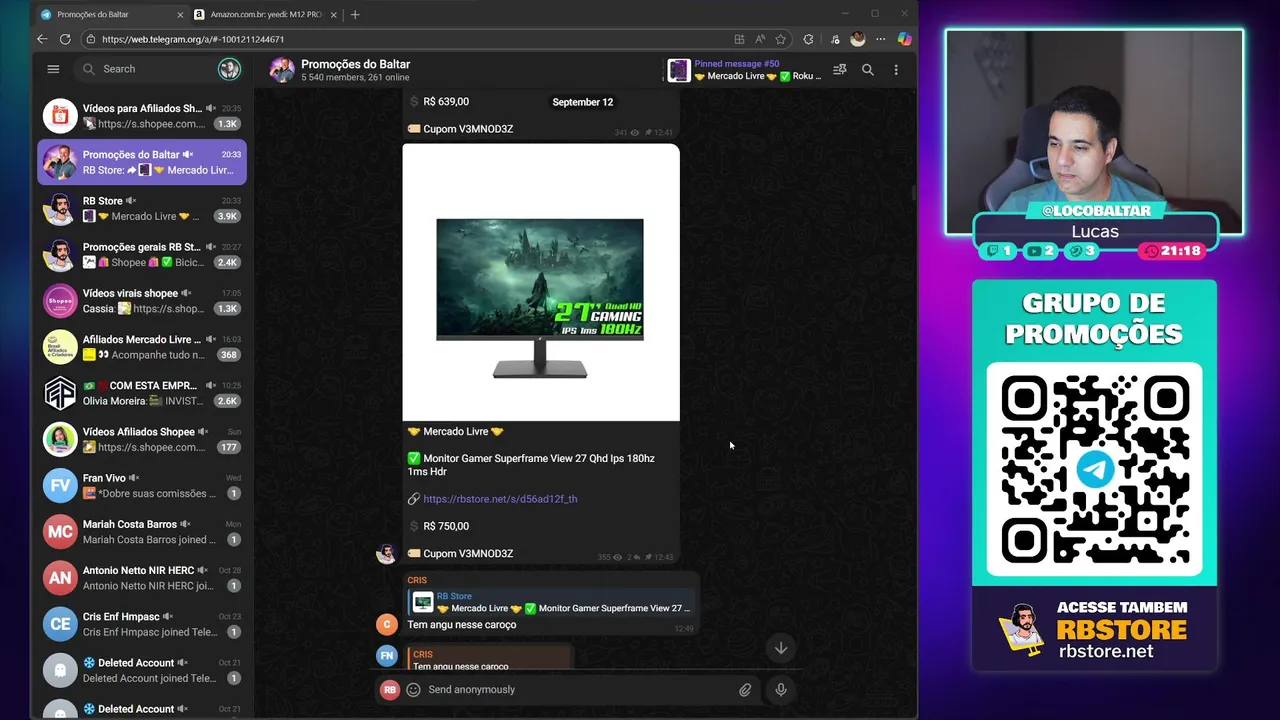Open Antonio Netto NIR HERC chat
The height and width of the screenshot is (720, 1280).
click(x=142, y=578)
